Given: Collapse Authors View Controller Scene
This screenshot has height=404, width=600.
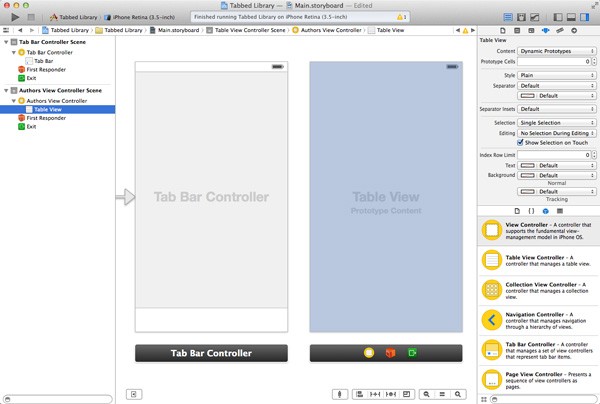Looking at the screenshot, I should (x=6, y=91).
